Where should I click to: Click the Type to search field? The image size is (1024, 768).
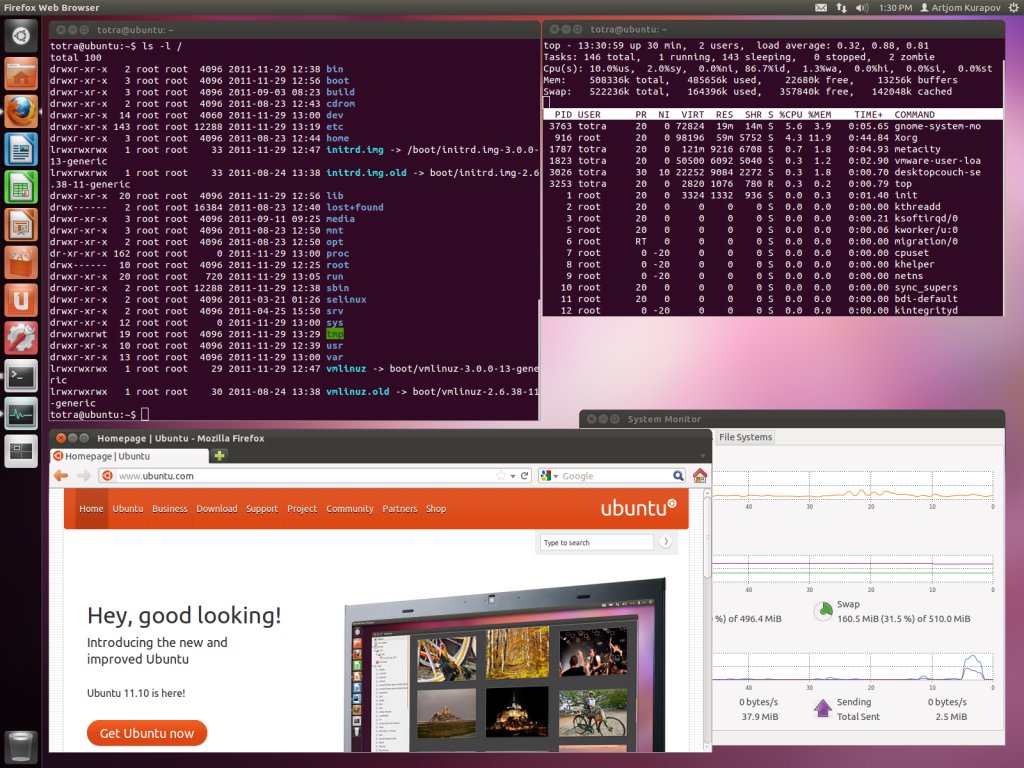(596, 543)
